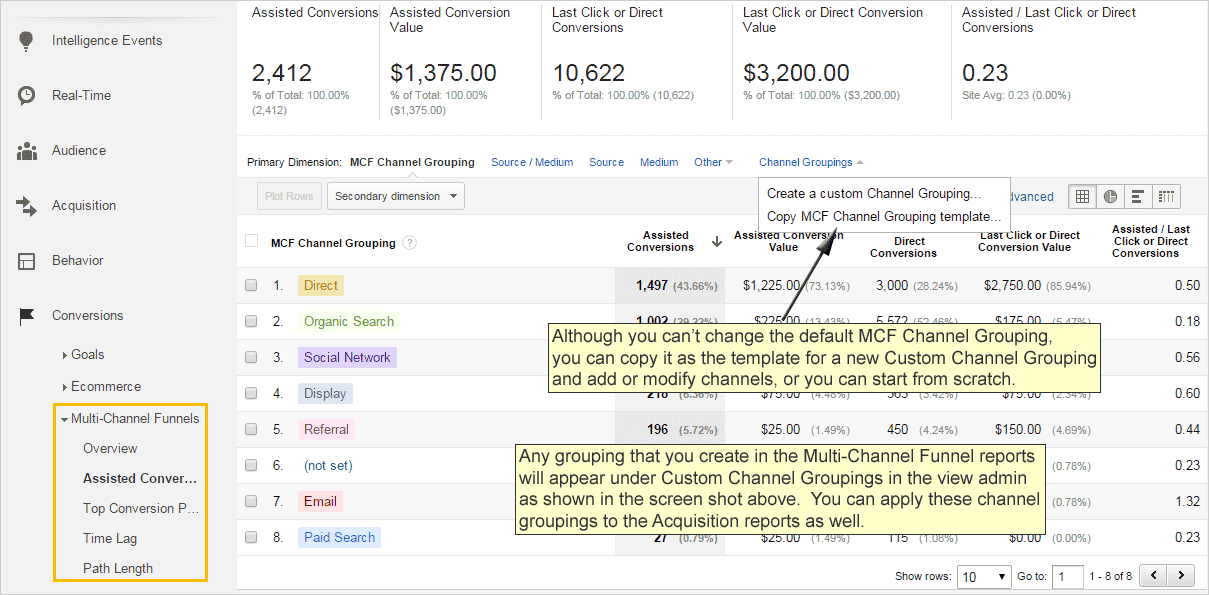Click the Source / Medium dimension link
Screen dimensions: 1209x595
pyautogui.click(x=532, y=162)
